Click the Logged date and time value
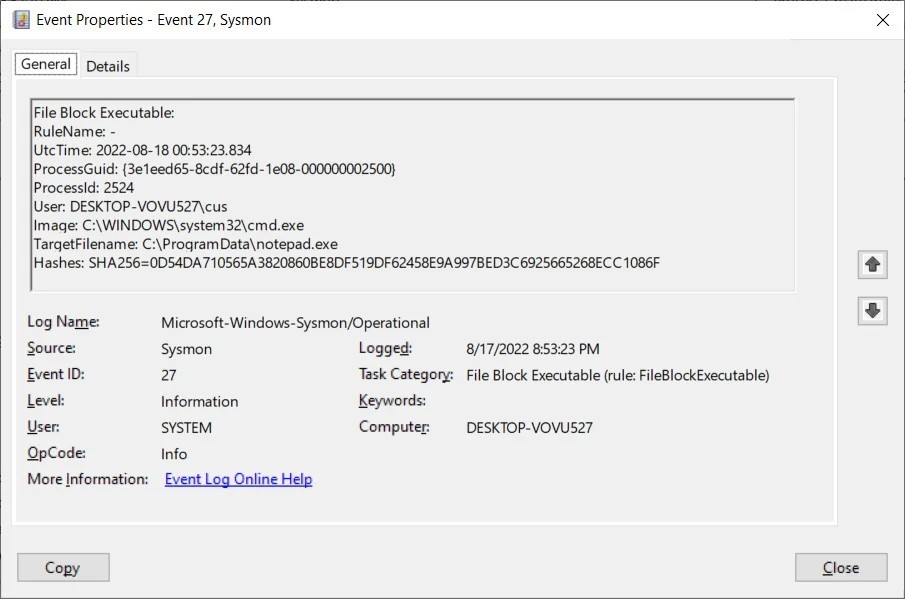The width and height of the screenshot is (905, 599). [x=532, y=349]
